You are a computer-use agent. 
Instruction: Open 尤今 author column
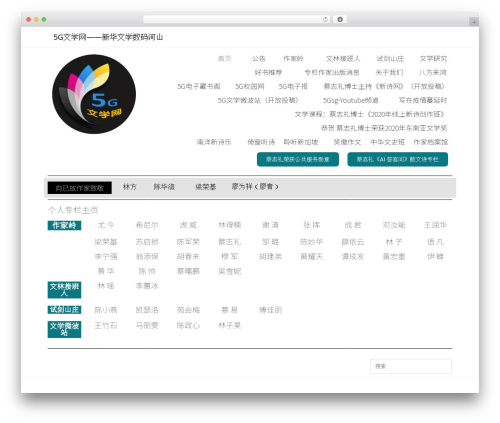click(106, 225)
